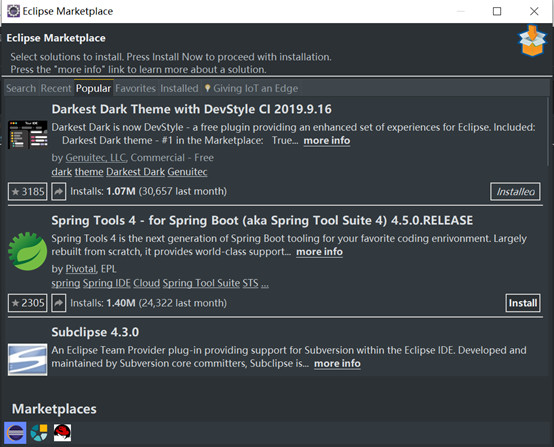Open the Subclipse logo thumbnail
Screen dimensions: 554x447
tap(28, 360)
